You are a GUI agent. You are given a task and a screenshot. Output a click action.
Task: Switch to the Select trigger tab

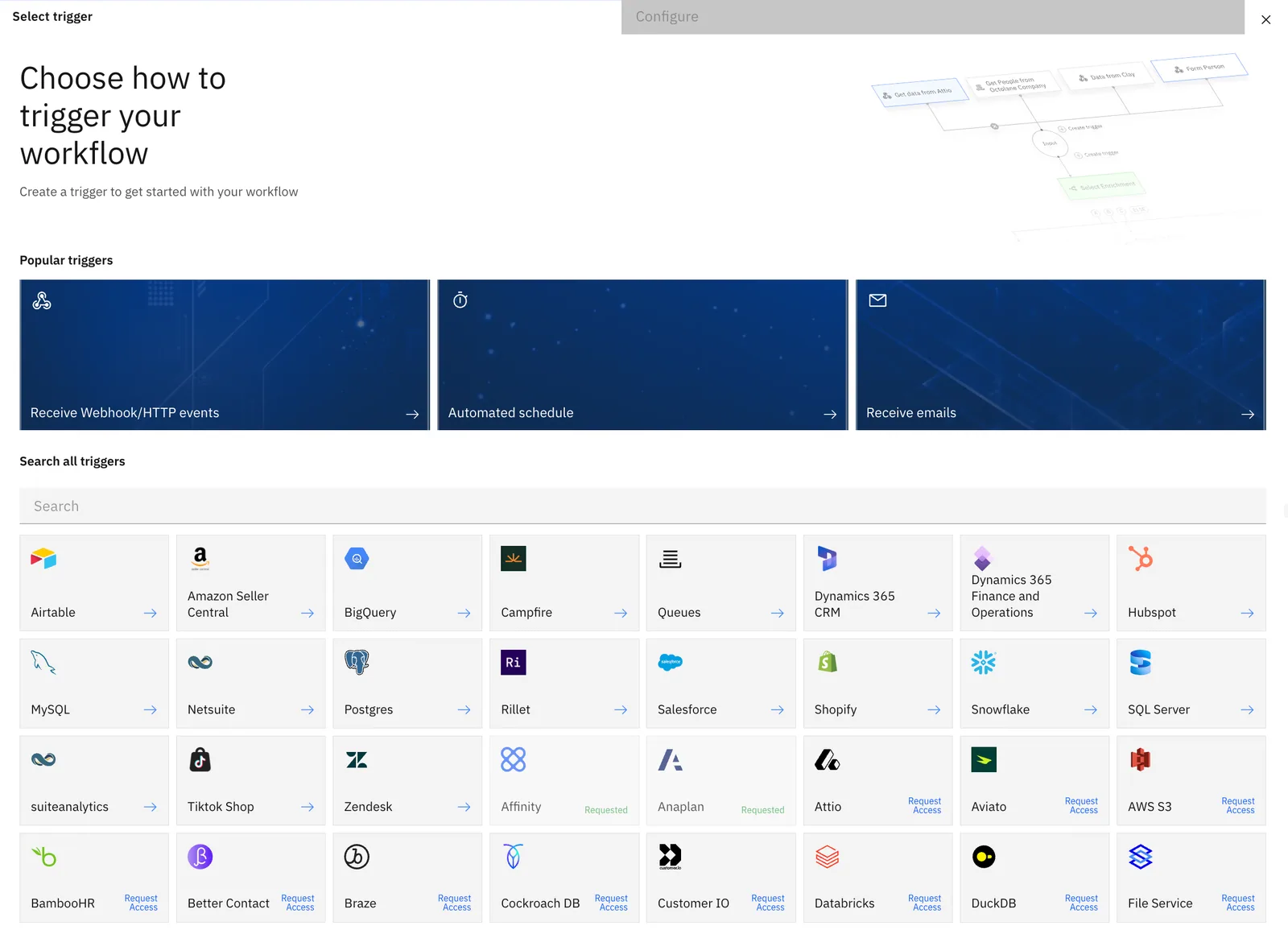(x=52, y=16)
